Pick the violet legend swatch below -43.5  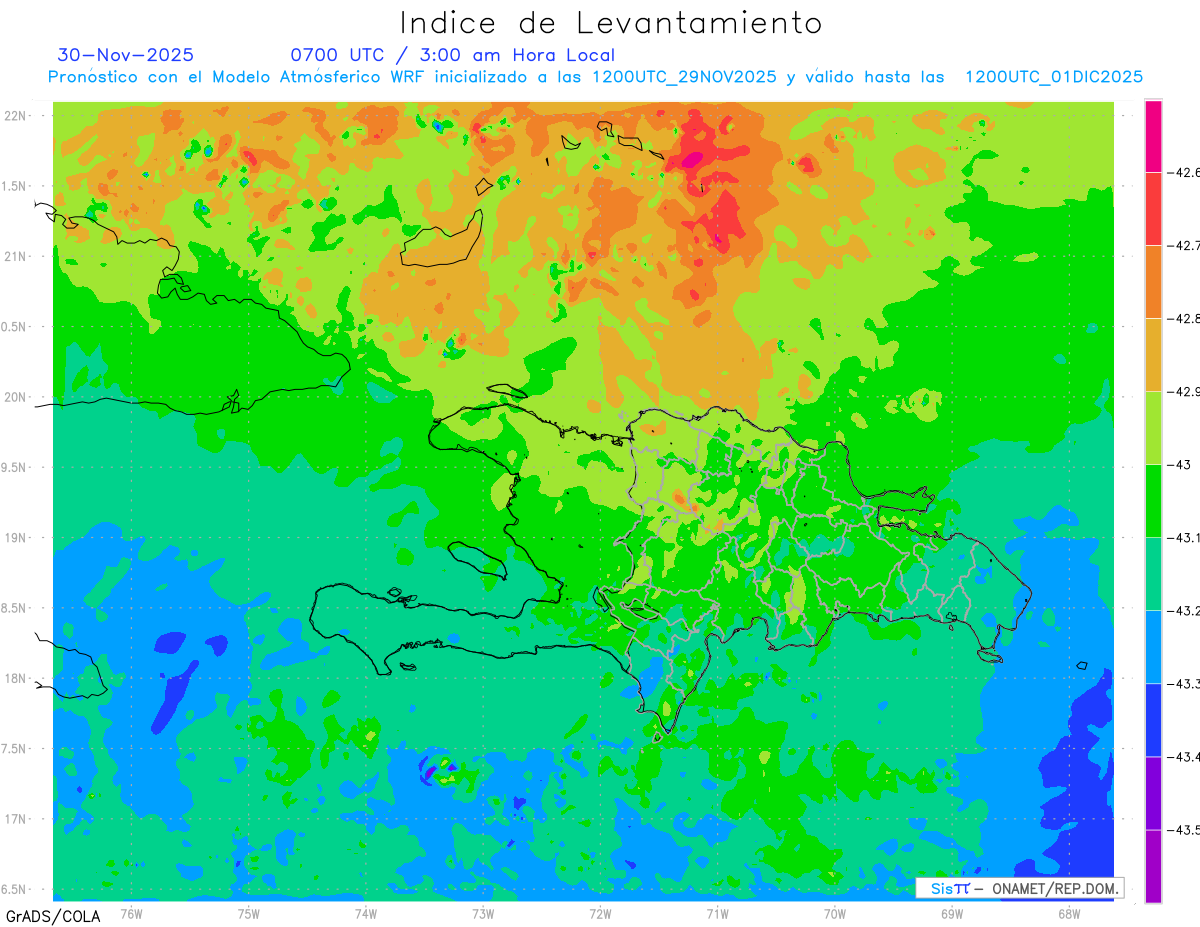(1153, 866)
